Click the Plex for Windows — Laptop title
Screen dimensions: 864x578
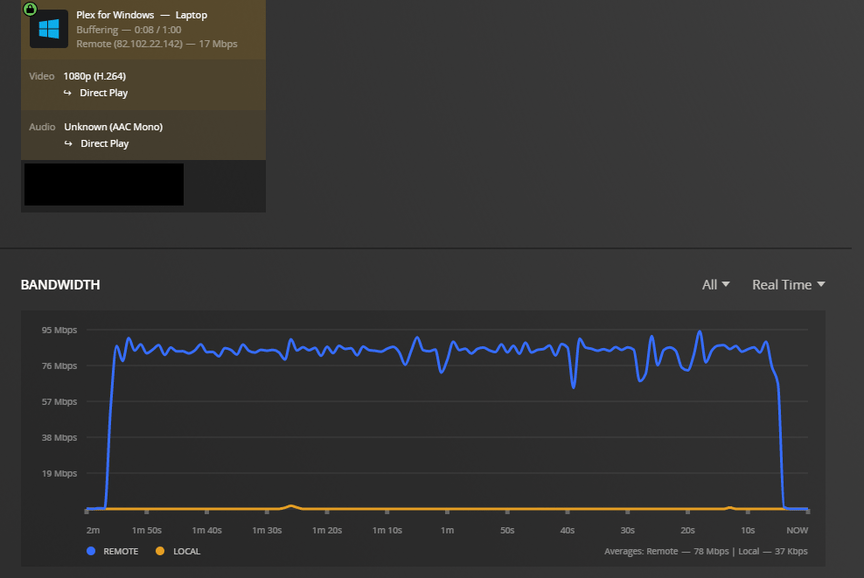(x=142, y=15)
